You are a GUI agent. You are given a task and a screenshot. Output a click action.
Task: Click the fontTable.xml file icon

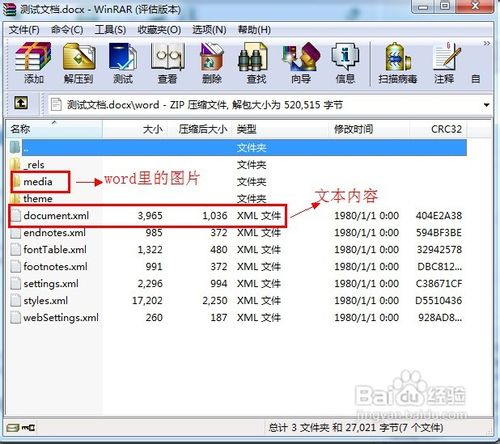(15, 250)
